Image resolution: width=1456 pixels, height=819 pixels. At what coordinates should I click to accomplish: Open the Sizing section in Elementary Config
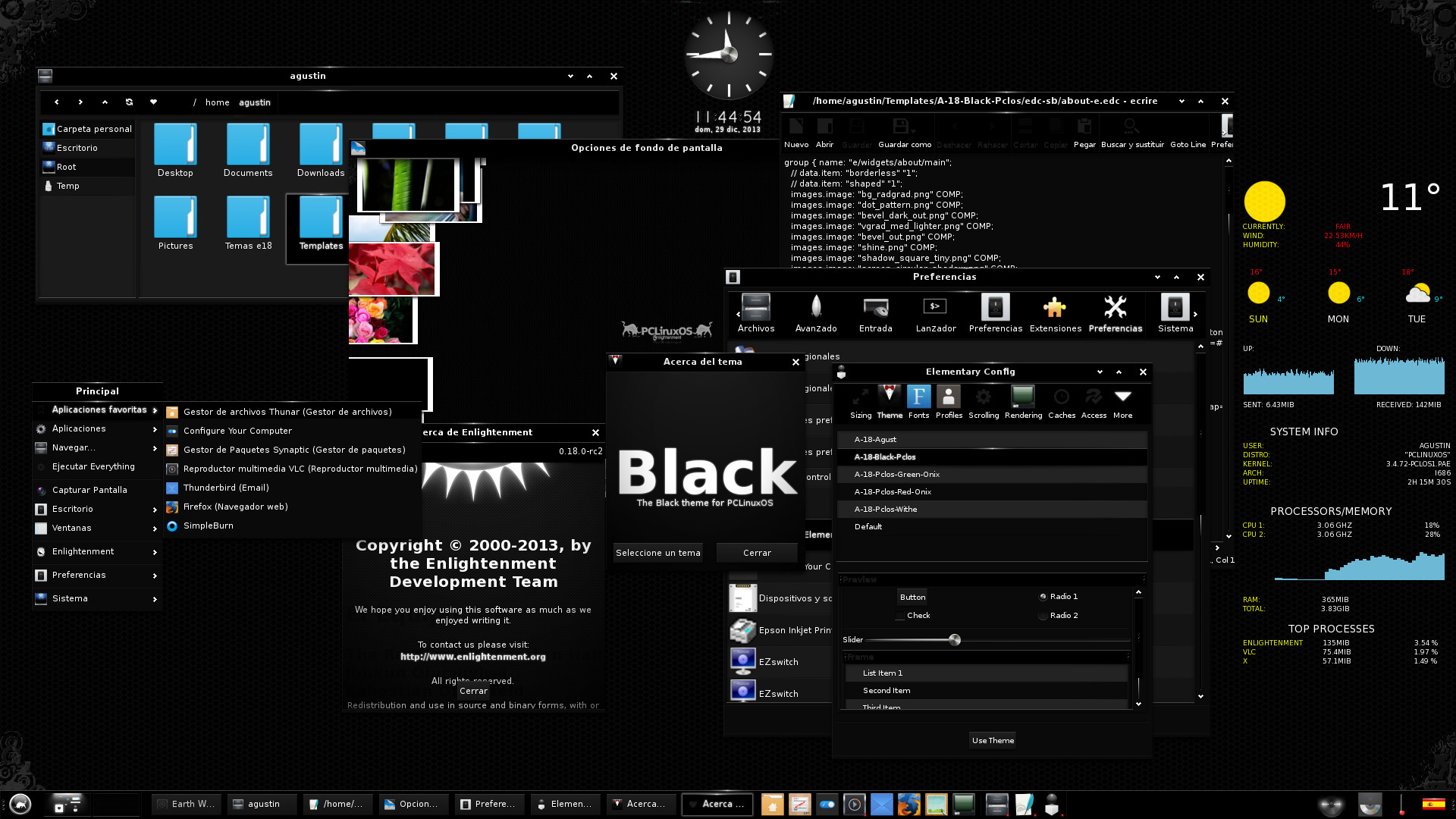tap(861, 403)
